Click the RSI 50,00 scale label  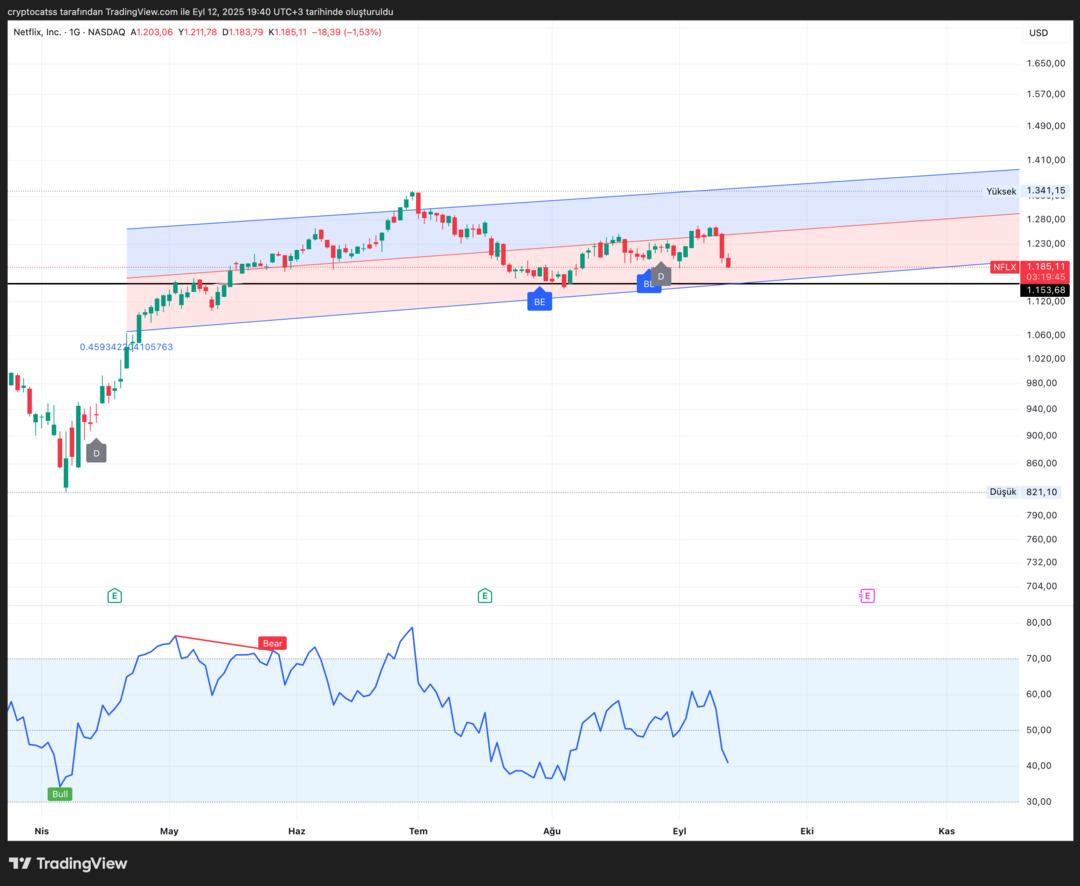[1039, 730]
